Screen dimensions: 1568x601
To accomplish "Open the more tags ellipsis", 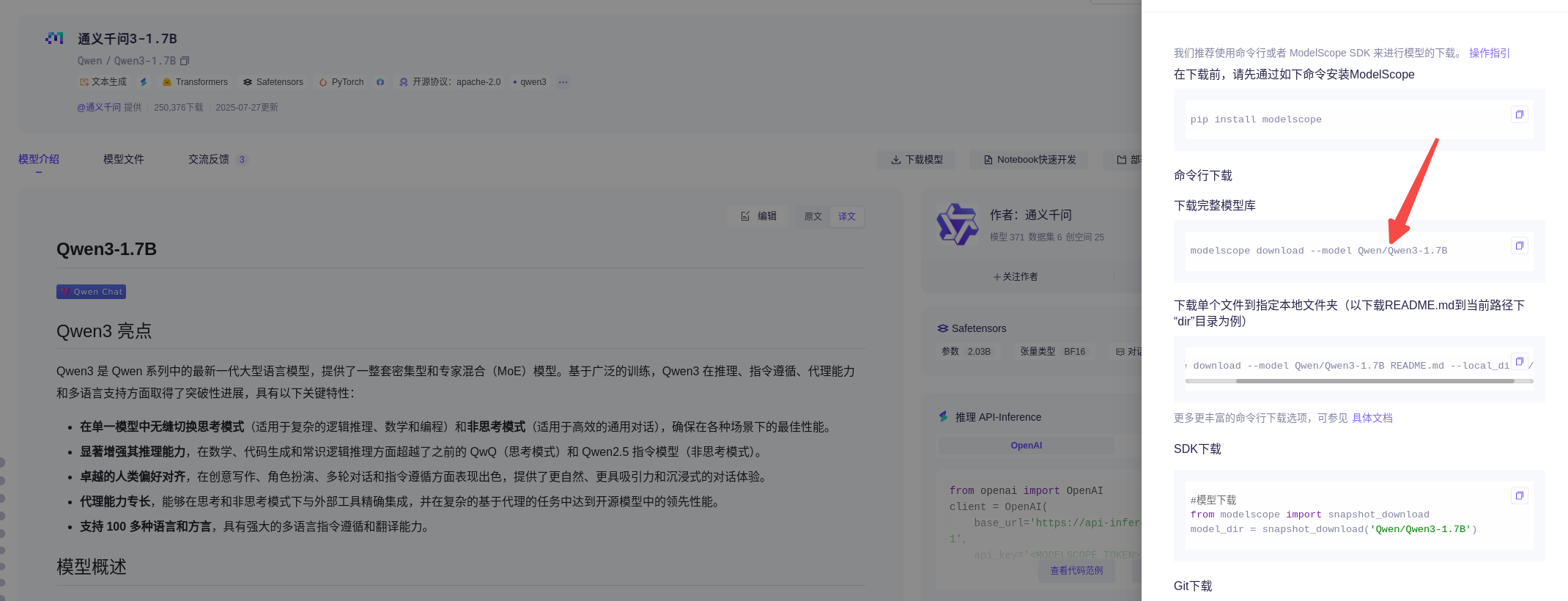I will (x=563, y=82).
